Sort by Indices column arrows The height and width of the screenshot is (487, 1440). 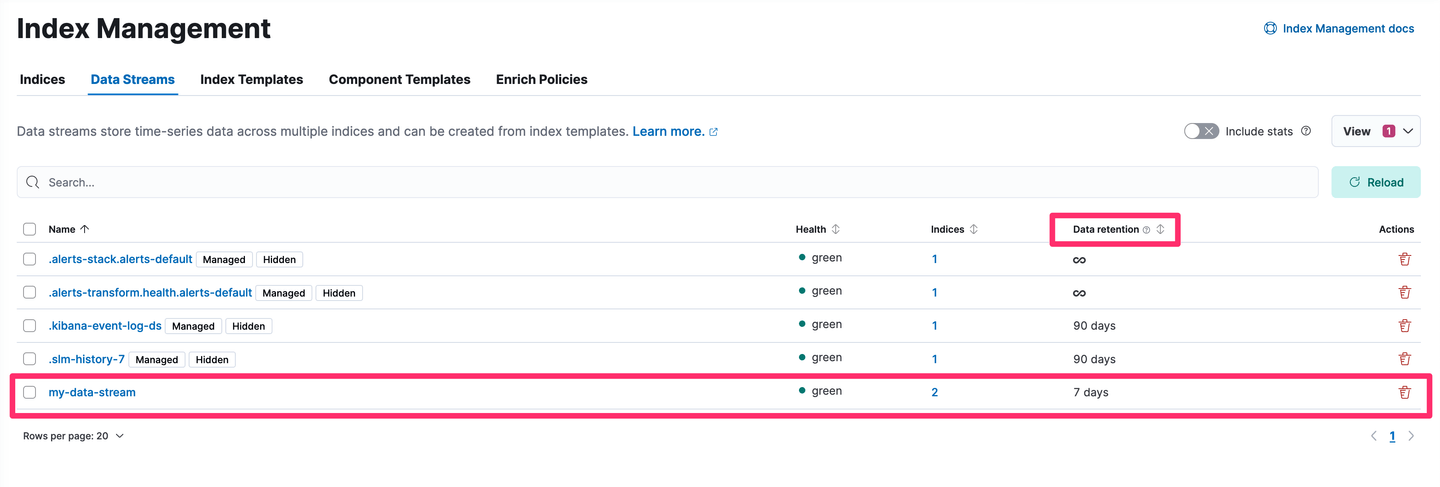[973, 229]
